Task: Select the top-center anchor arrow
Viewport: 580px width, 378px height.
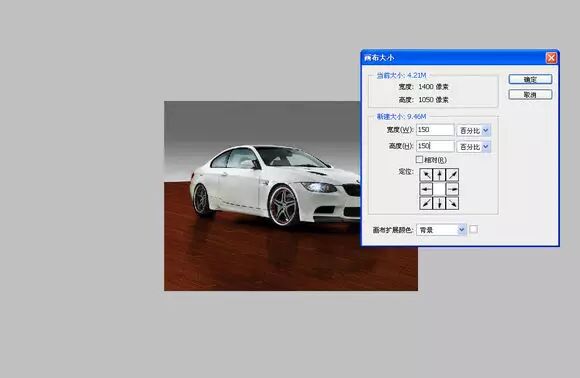Action: coord(439,175)
